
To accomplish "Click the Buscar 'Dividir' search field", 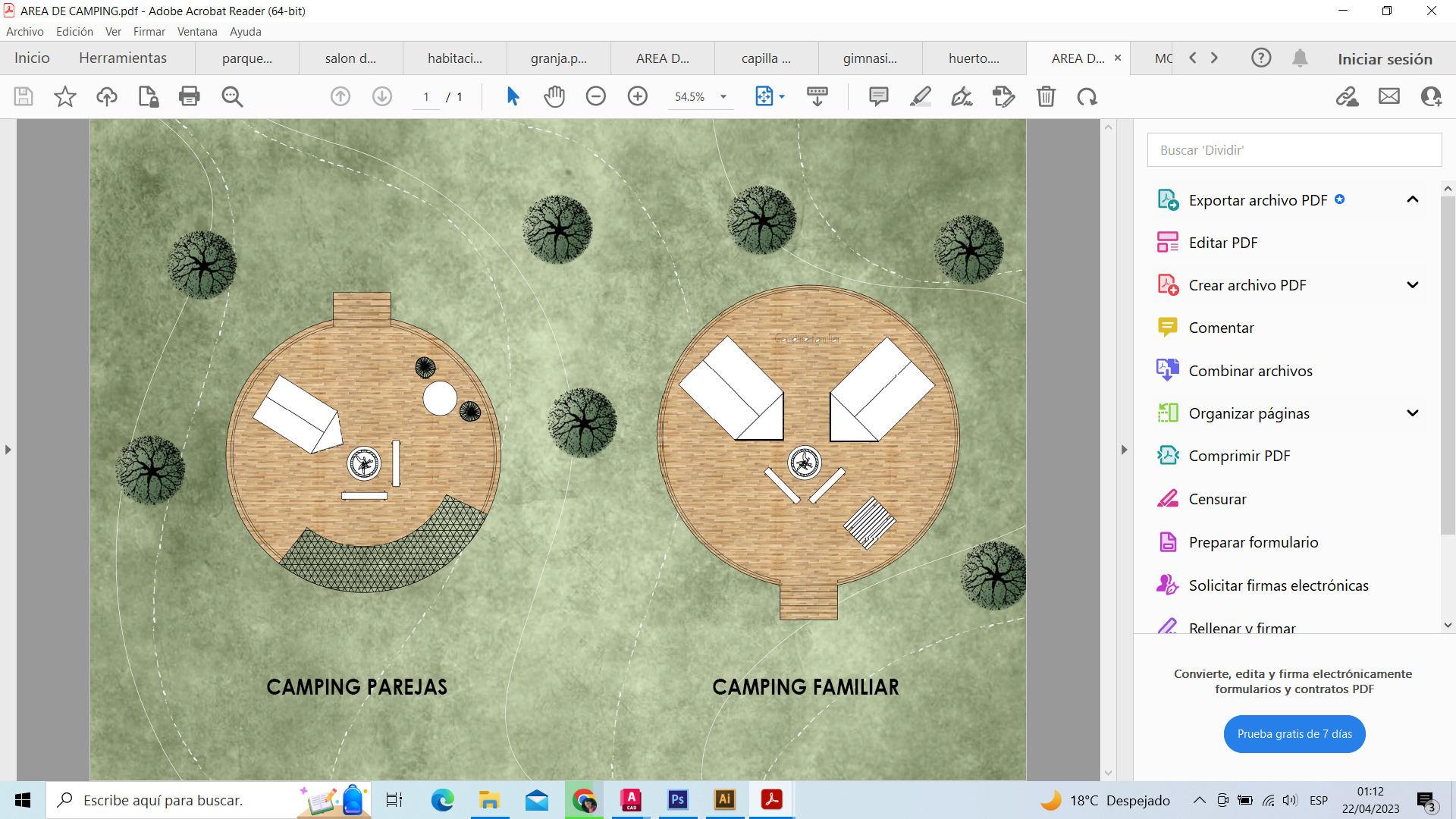I will (1294, 150).
